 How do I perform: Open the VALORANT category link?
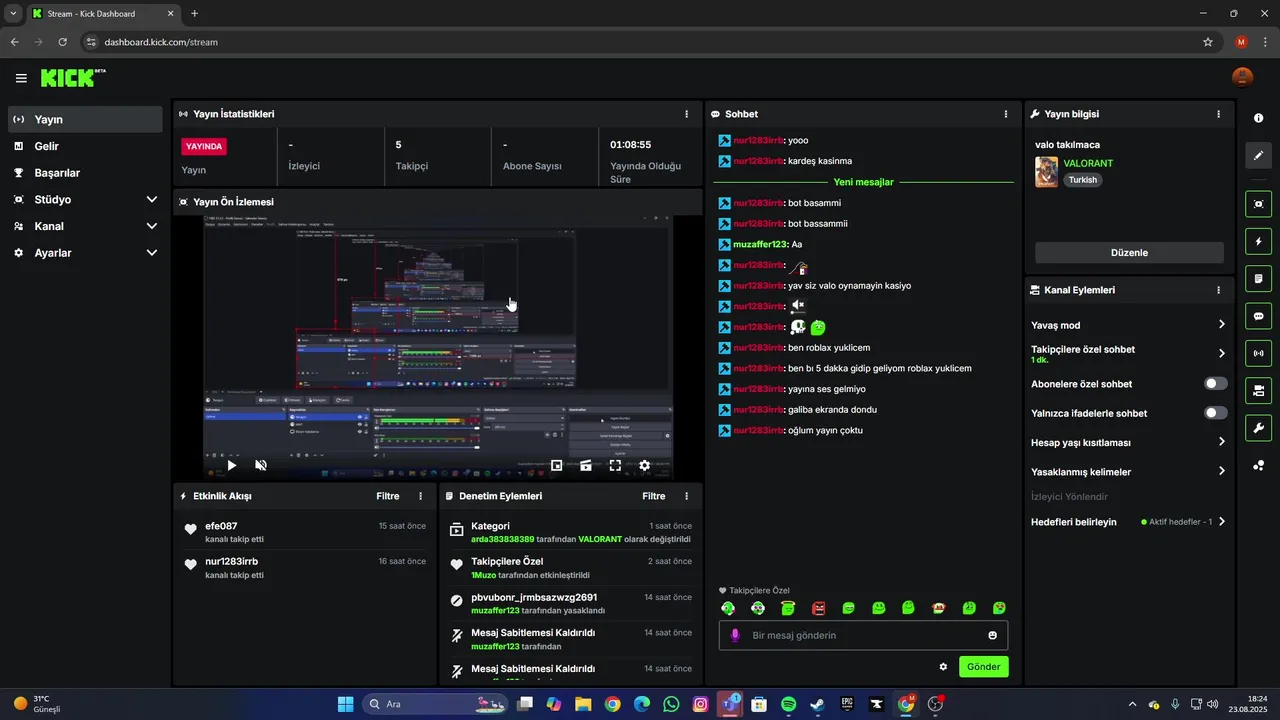pyautogui.click(x=1088, y=163)
